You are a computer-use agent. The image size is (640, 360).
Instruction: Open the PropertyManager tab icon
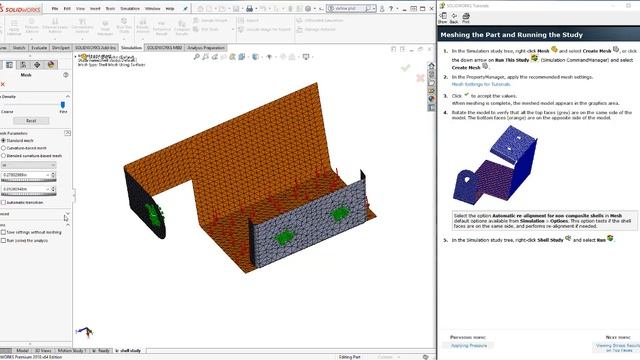9,65
